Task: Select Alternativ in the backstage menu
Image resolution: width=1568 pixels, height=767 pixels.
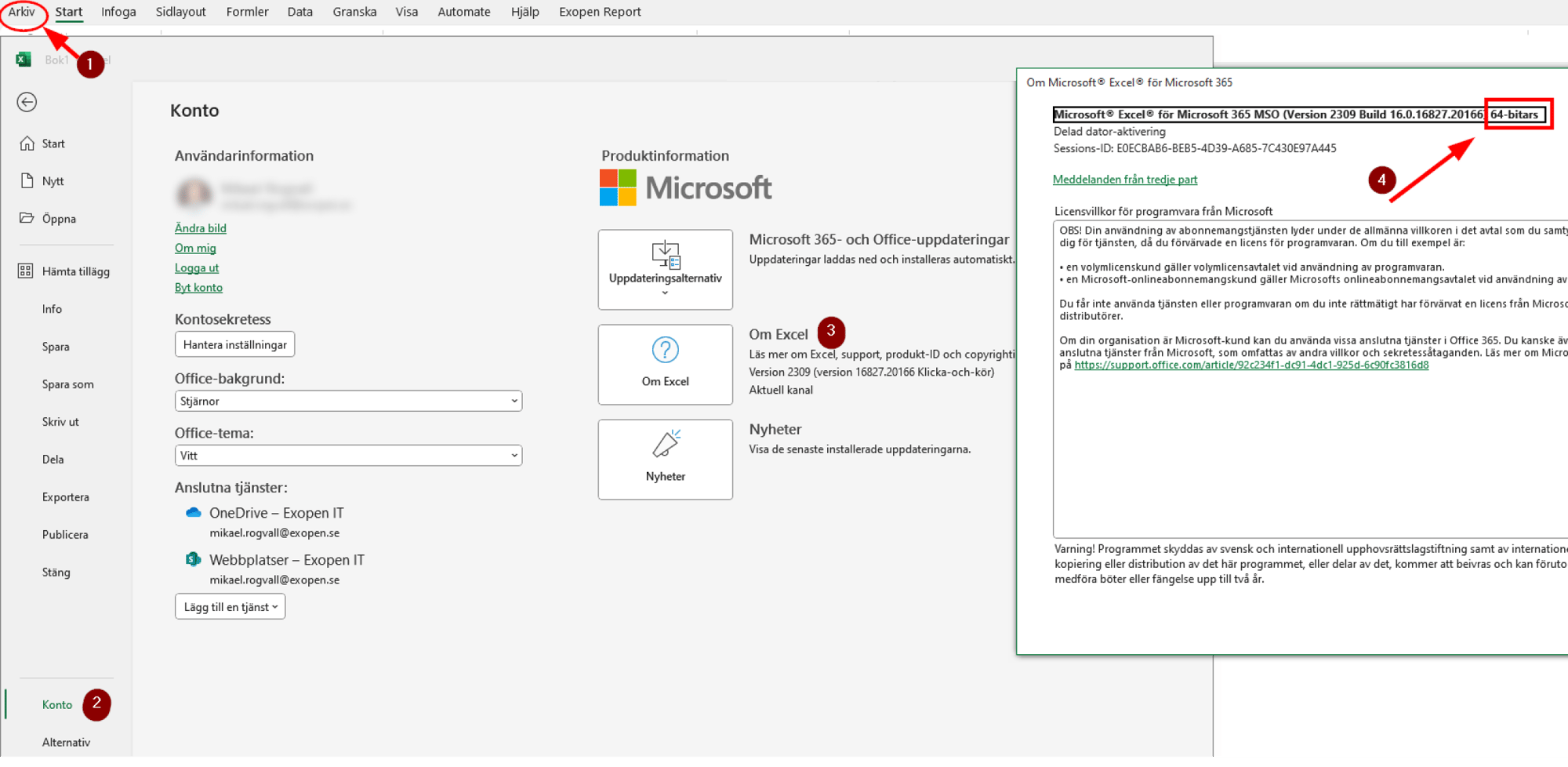Action: click(x=67, y=743)
